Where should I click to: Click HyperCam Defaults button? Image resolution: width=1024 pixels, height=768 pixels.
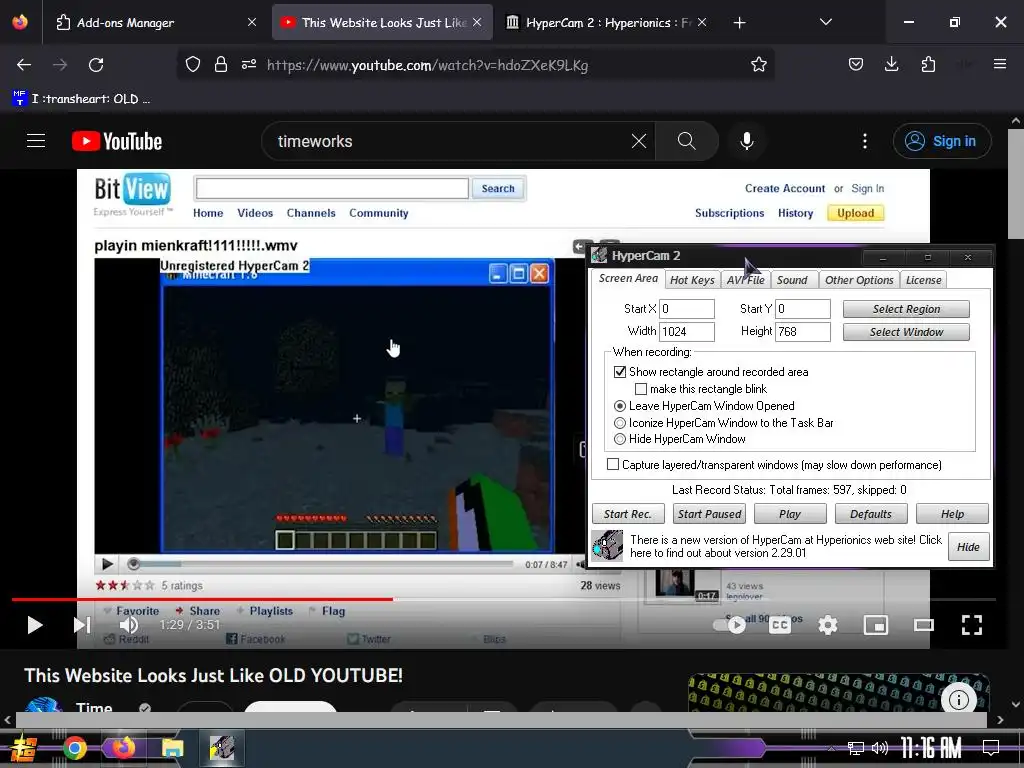871,514
